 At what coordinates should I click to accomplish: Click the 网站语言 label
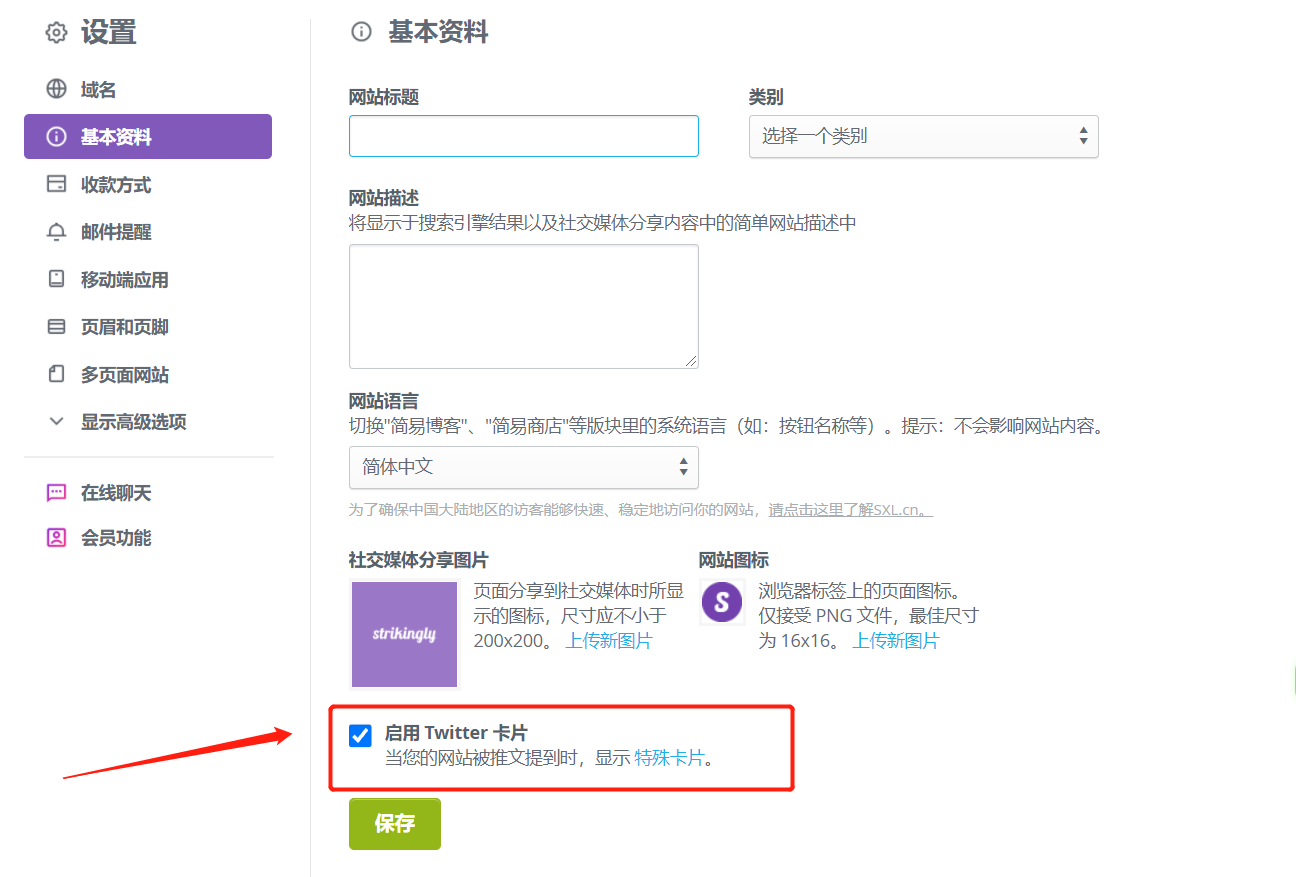384,403
